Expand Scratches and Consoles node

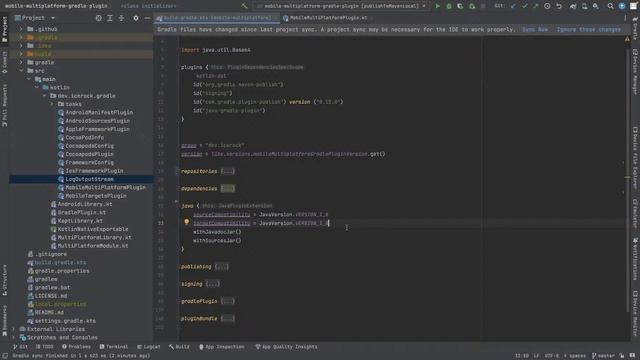pos(13,338)
